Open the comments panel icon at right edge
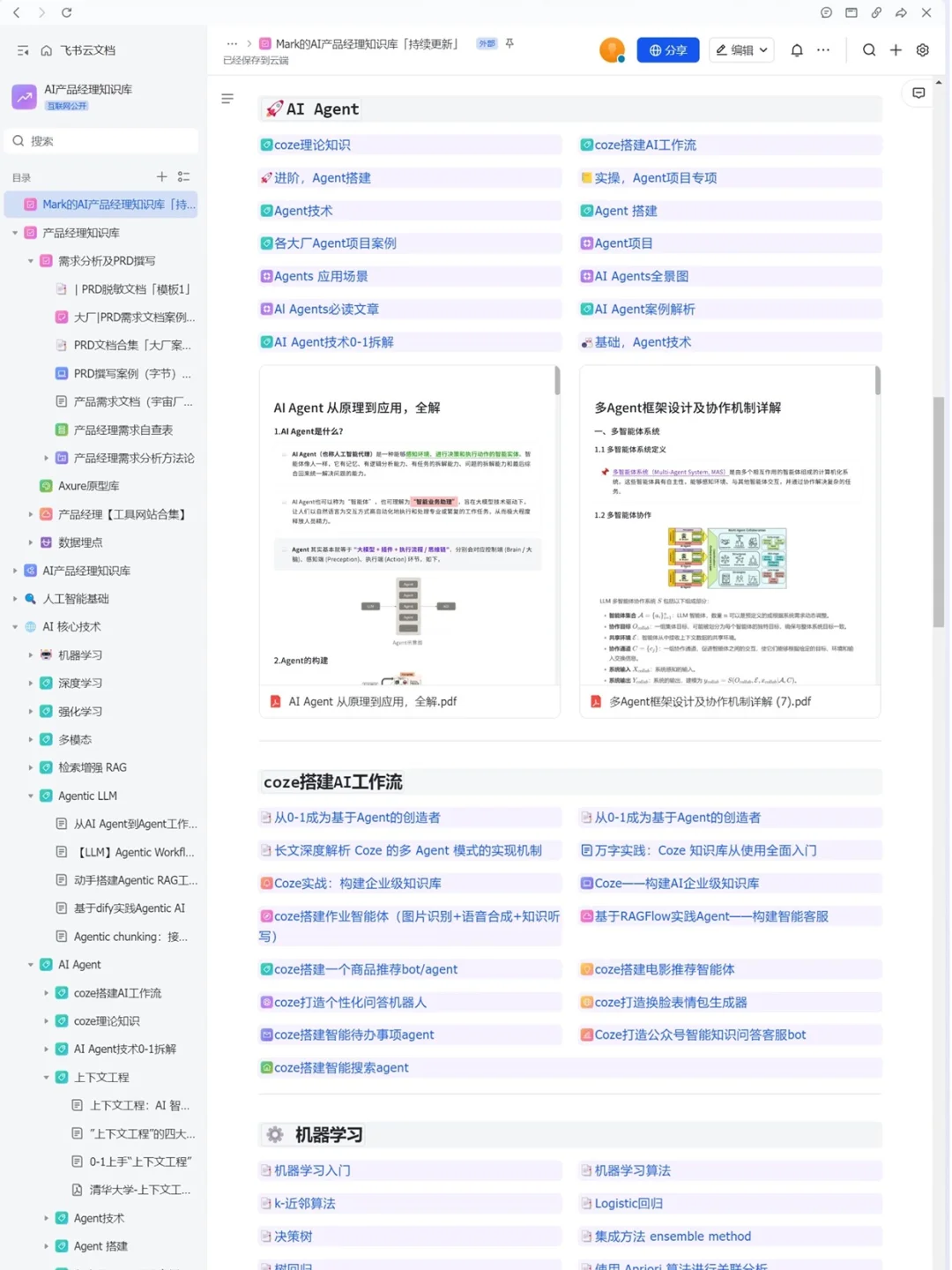Viewport: 952px width, 1270px height. pos(919,93)
